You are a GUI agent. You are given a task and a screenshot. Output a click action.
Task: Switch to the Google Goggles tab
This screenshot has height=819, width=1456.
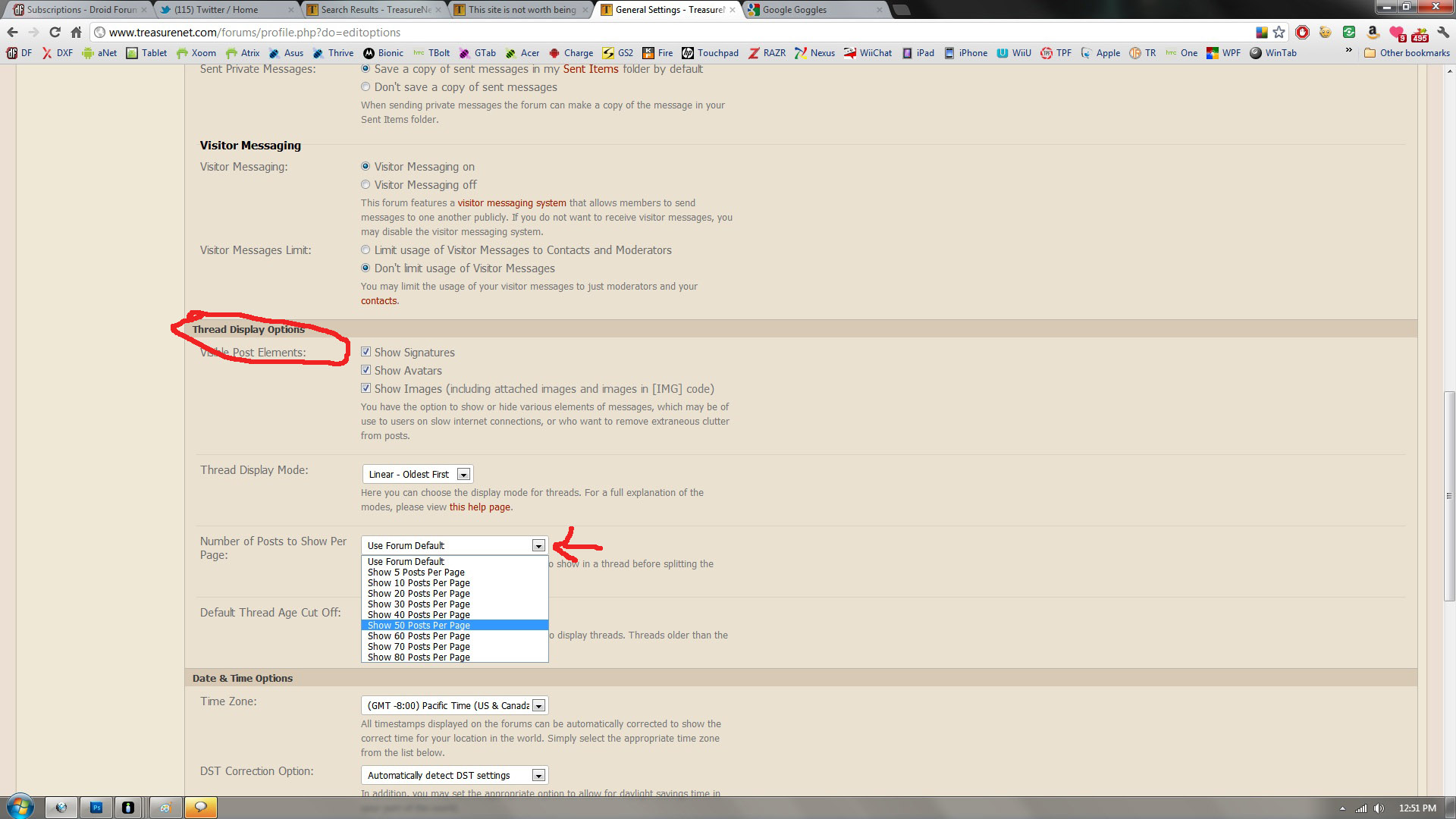[815, 10]
